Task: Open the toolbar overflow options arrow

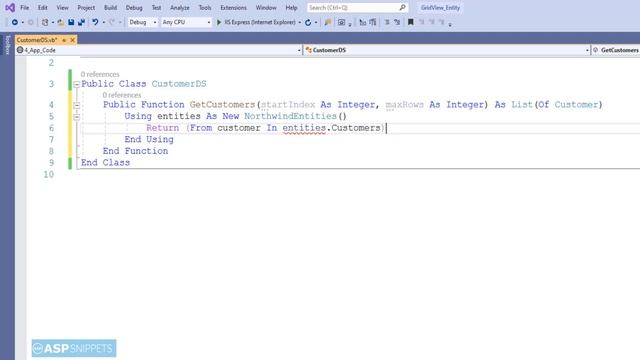Action: tap(450, 25)
